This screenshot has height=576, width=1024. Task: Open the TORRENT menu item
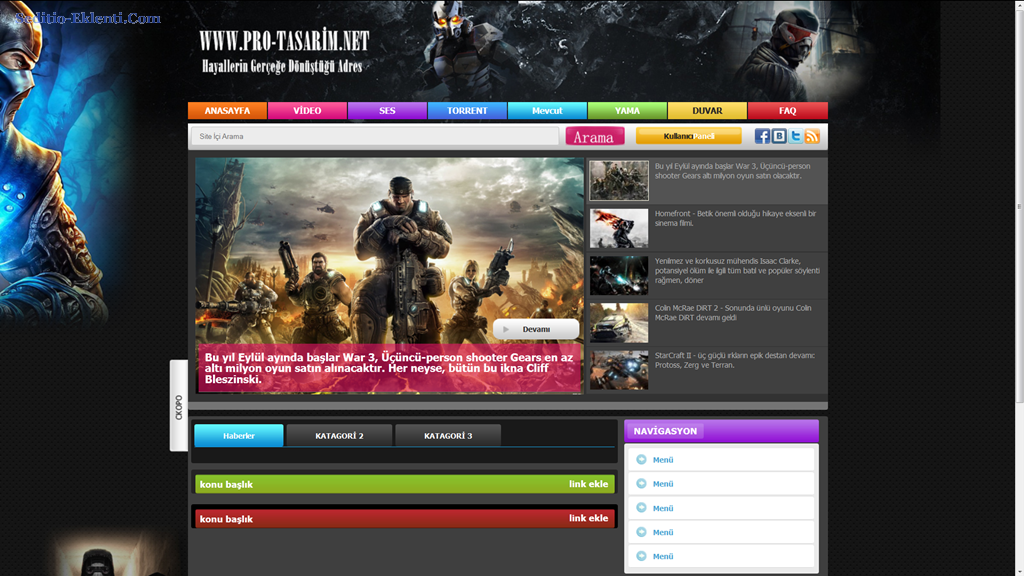click(467, 110)
